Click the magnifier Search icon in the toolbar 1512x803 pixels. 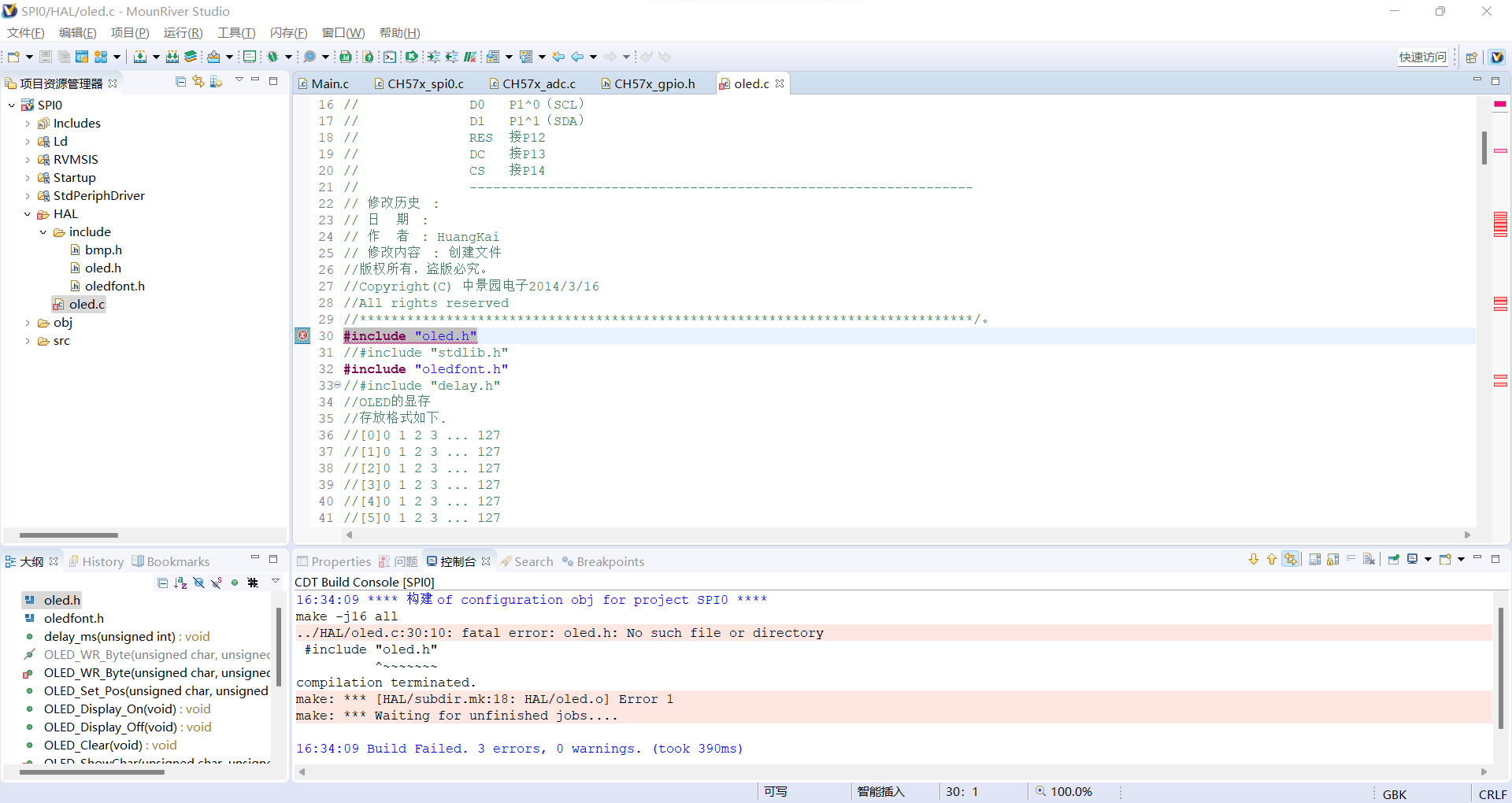pyautogui.click(x=310, y=57)
